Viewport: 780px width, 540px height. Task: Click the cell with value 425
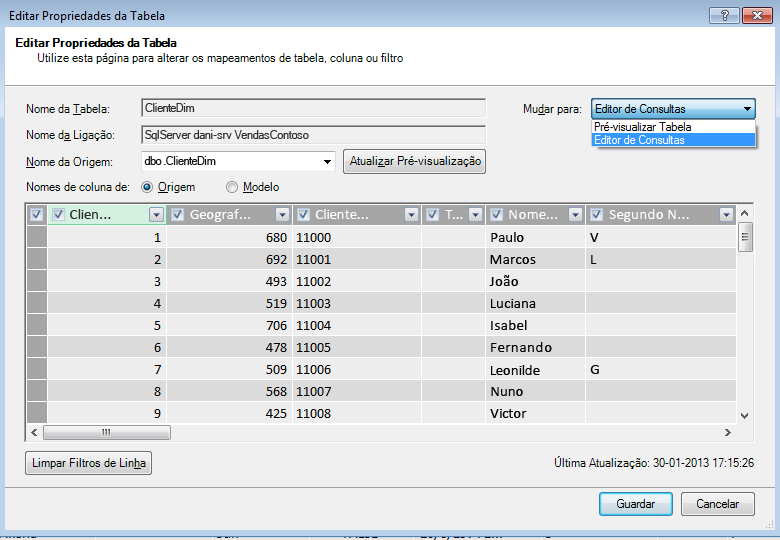point(229,413)
